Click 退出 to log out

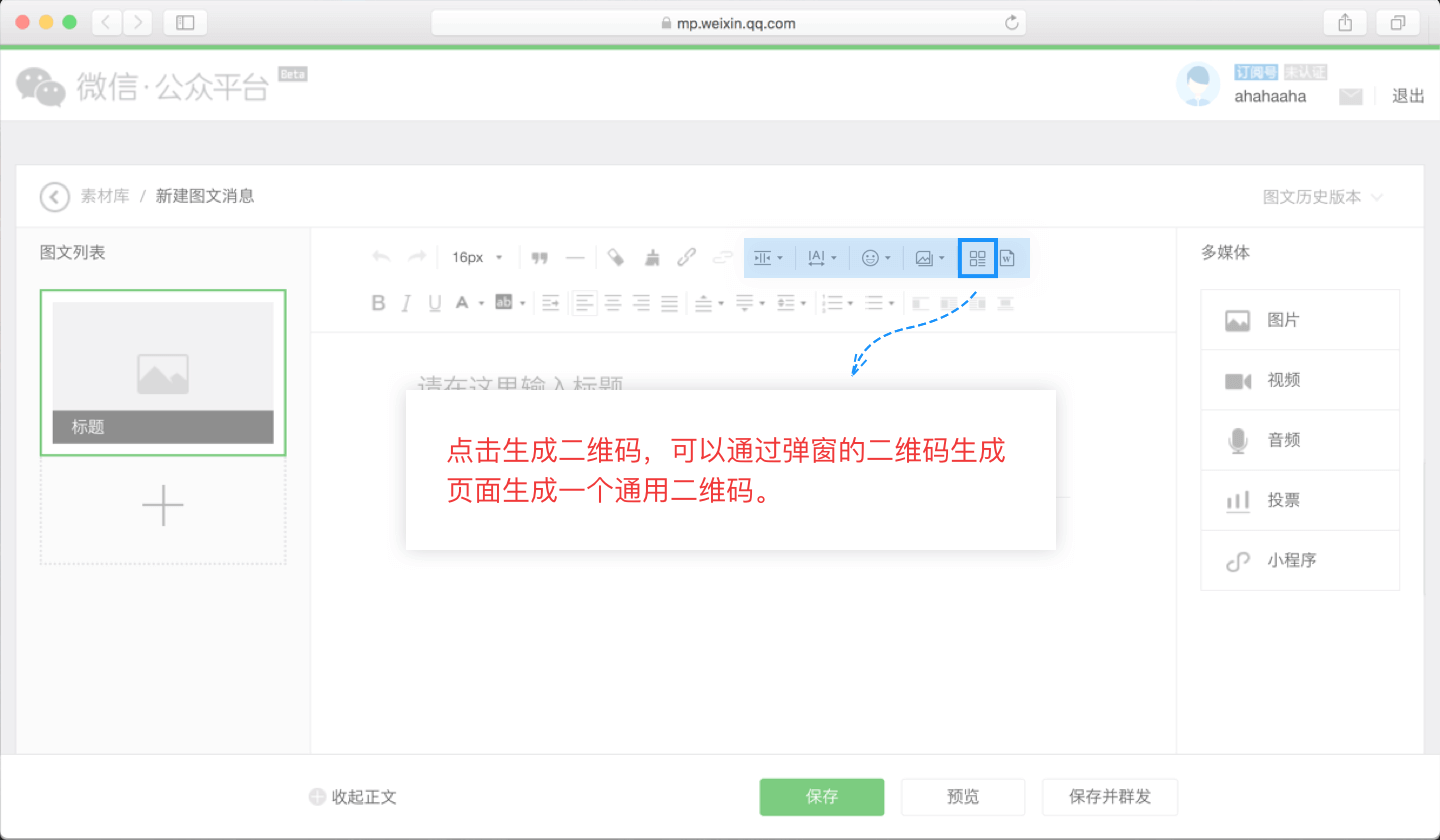tap(1408, 96)
